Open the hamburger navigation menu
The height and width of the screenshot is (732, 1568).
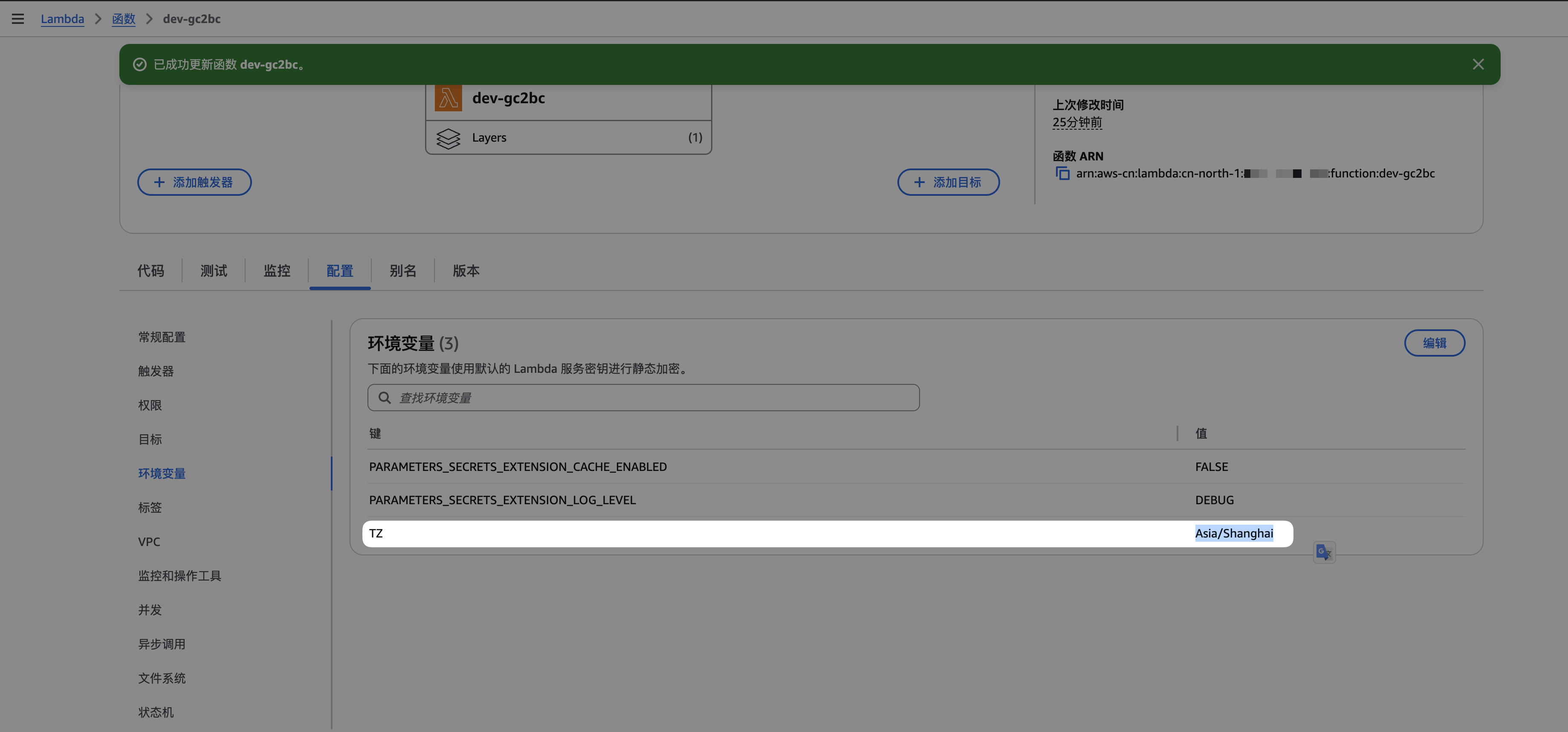click(17, 19)
